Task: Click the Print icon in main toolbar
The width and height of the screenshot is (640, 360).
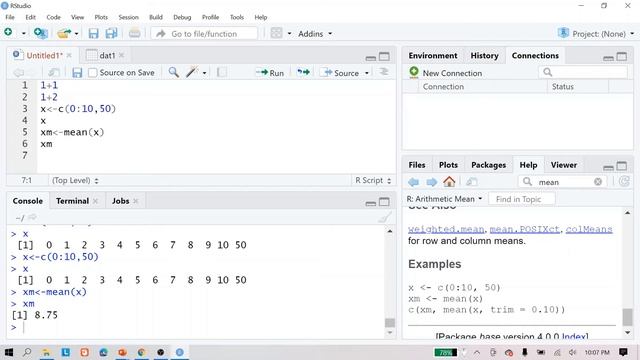Action: (135, 33)
